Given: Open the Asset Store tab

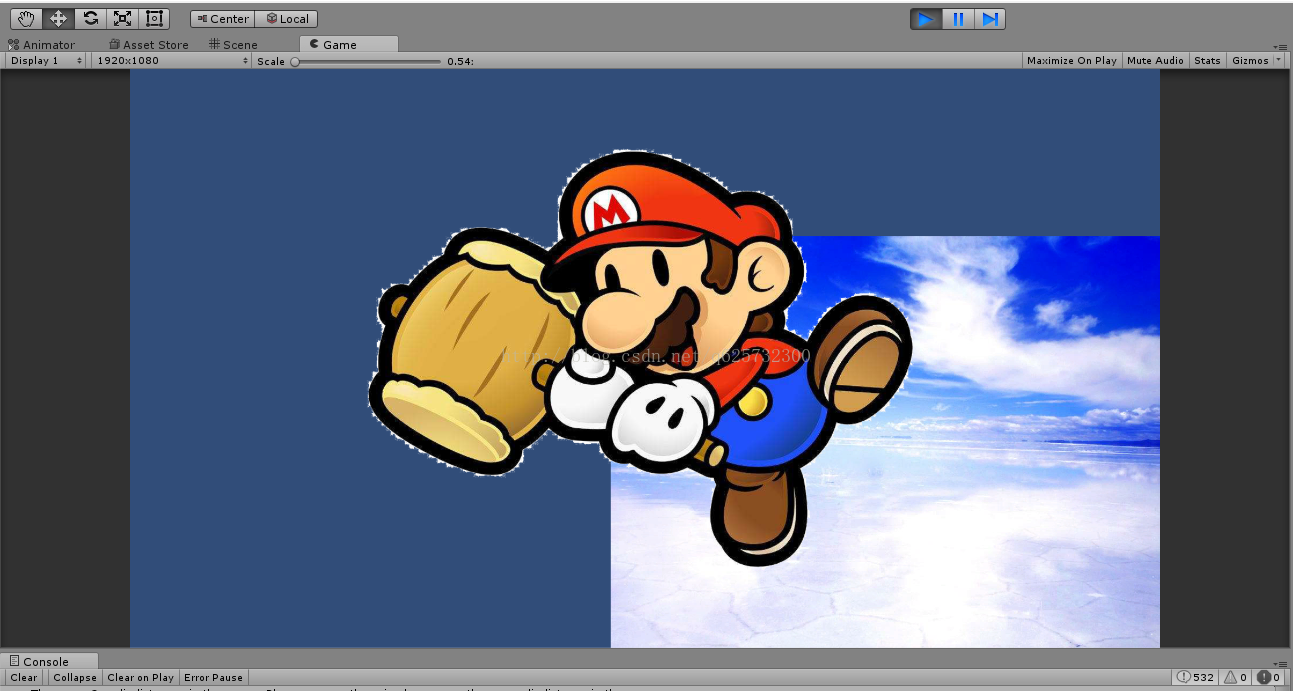Looking at the screenshot, I should tap(149, 45).
